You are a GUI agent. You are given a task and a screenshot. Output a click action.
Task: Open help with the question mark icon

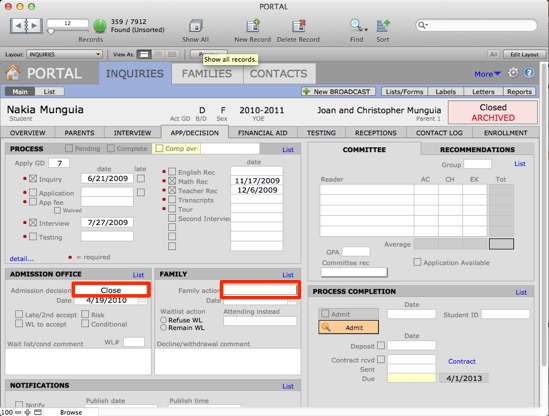[529, 73]
